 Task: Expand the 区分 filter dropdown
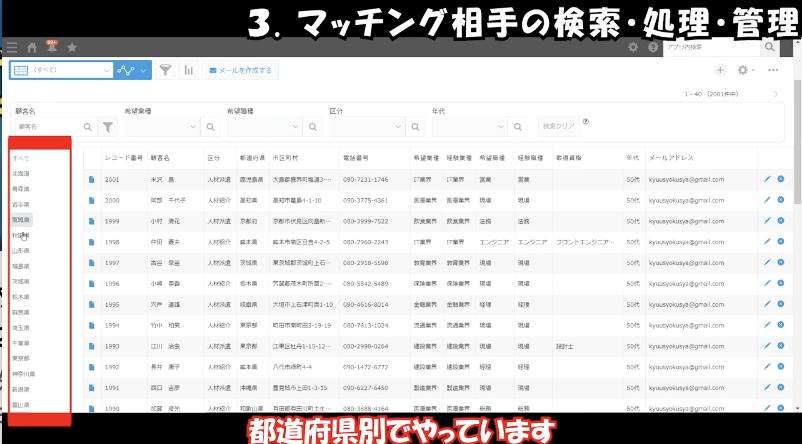point(397,127)
